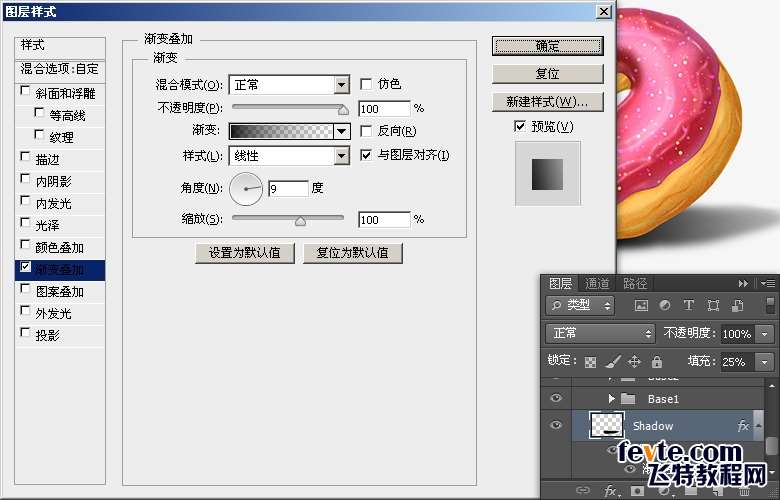Enable the 仿色 dither checkbox
Image resolution: width=780 pixels, height=500 pixels.
tap(366, 84)
